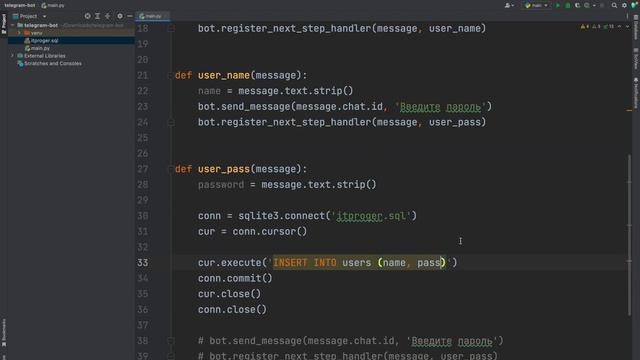Go to the previous highlighted error (up arrow)
640x360 pixels.
(x=620, y=27)
